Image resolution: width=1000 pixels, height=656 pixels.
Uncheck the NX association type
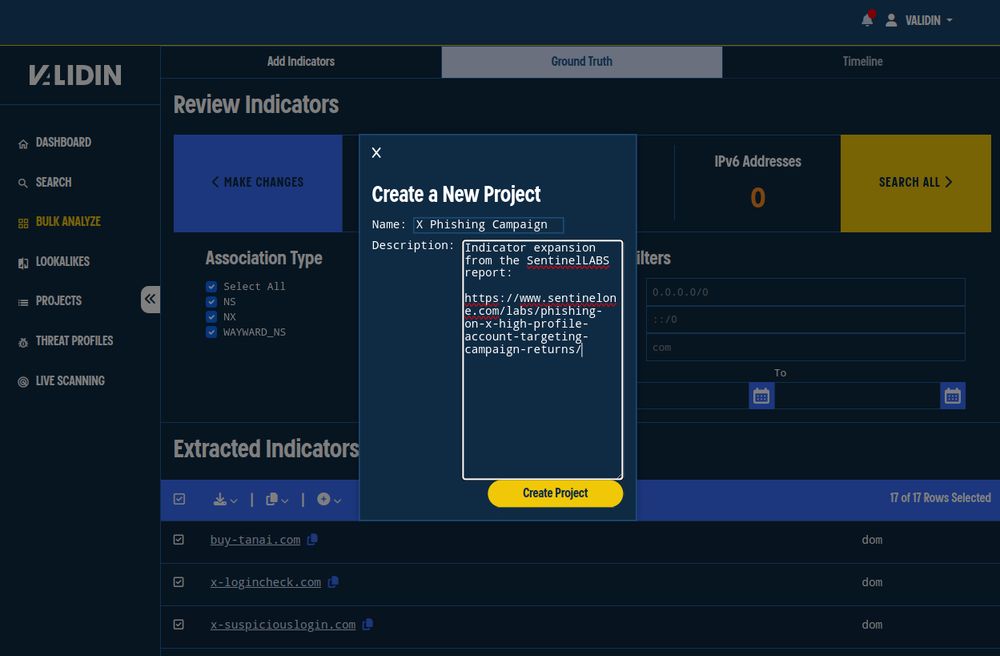(211, 317)
